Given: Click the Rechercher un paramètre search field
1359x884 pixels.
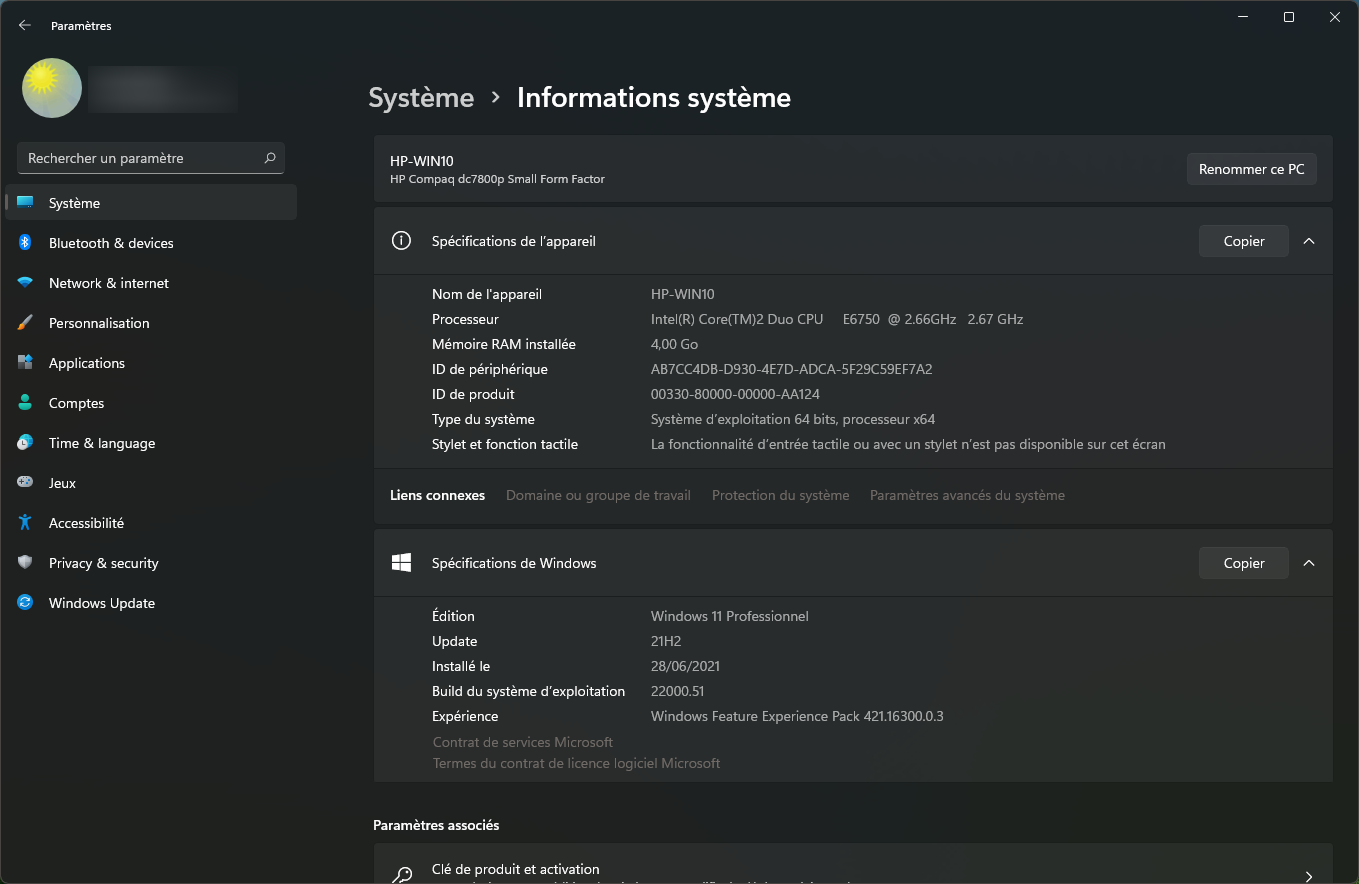Looking at the screenshot, I should coord(140,158).
